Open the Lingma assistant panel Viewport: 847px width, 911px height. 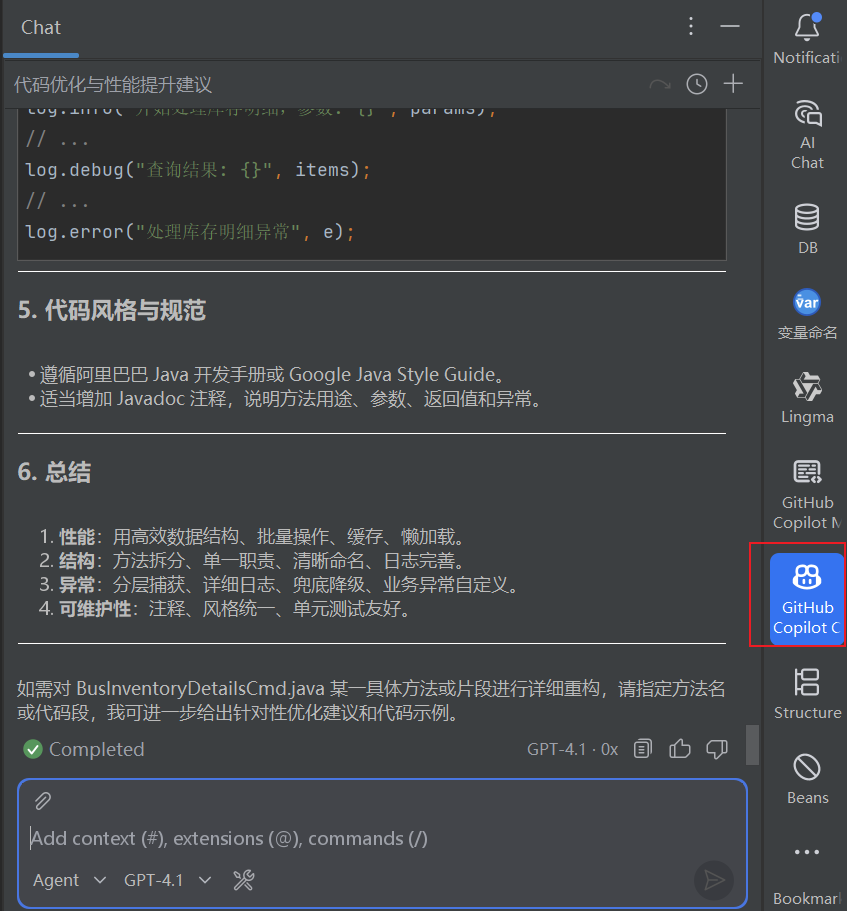806,392
